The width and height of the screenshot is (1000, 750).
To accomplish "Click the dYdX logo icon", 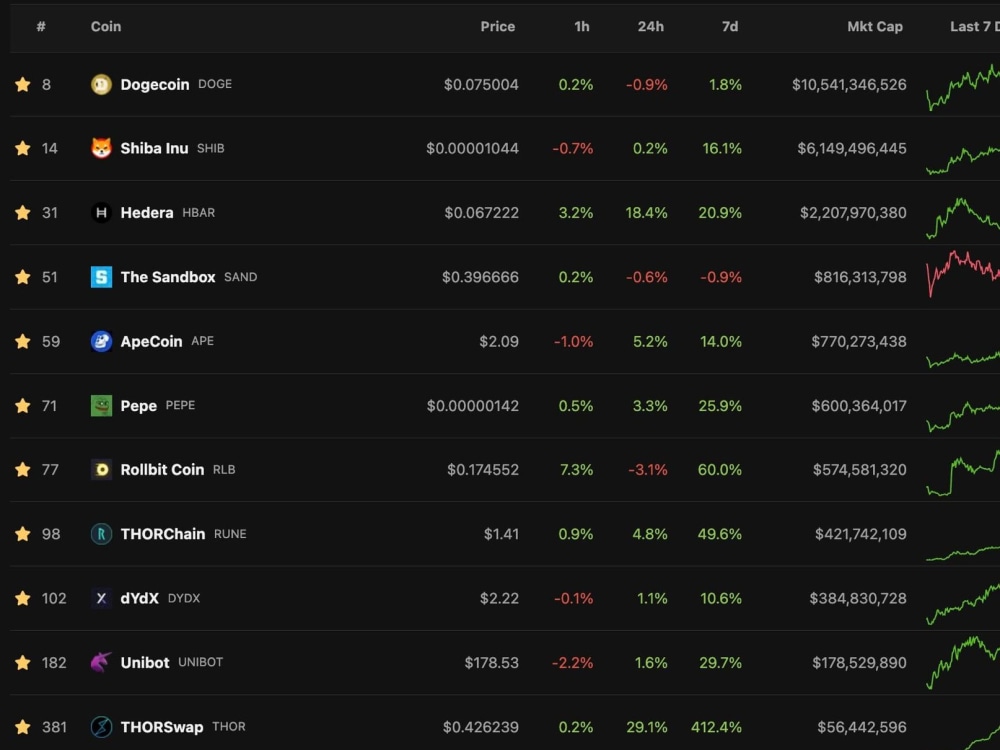I will 100,598.
